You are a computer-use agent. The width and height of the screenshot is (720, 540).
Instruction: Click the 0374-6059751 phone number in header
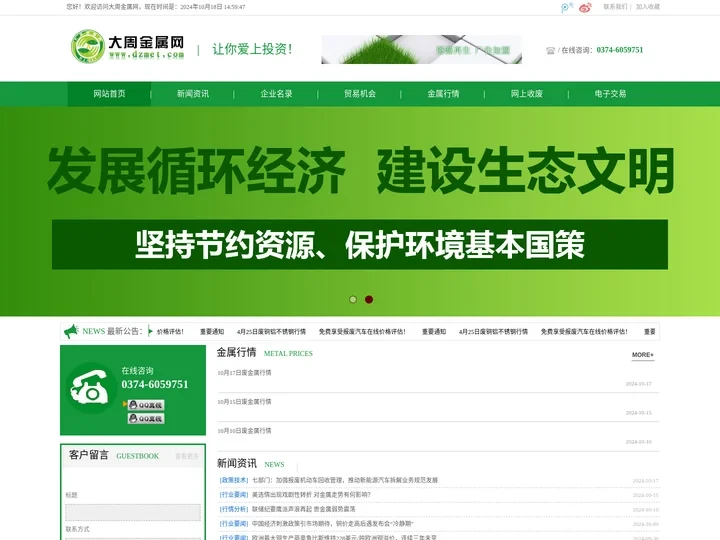click(620, 50)
